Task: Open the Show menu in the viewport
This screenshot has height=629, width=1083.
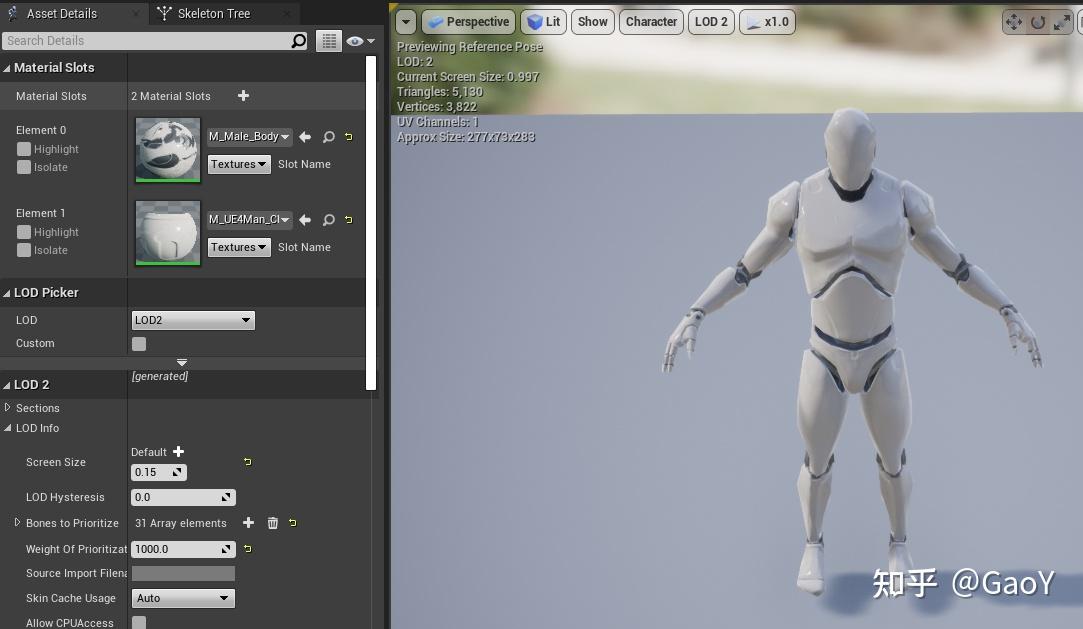Action: pos(592,21)
